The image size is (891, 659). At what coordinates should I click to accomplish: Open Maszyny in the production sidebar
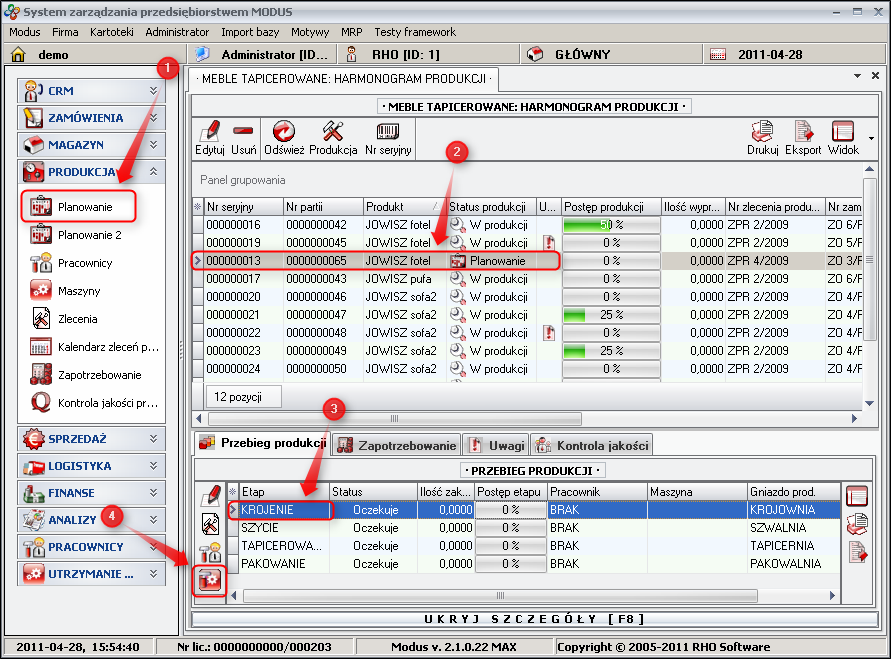79,291
